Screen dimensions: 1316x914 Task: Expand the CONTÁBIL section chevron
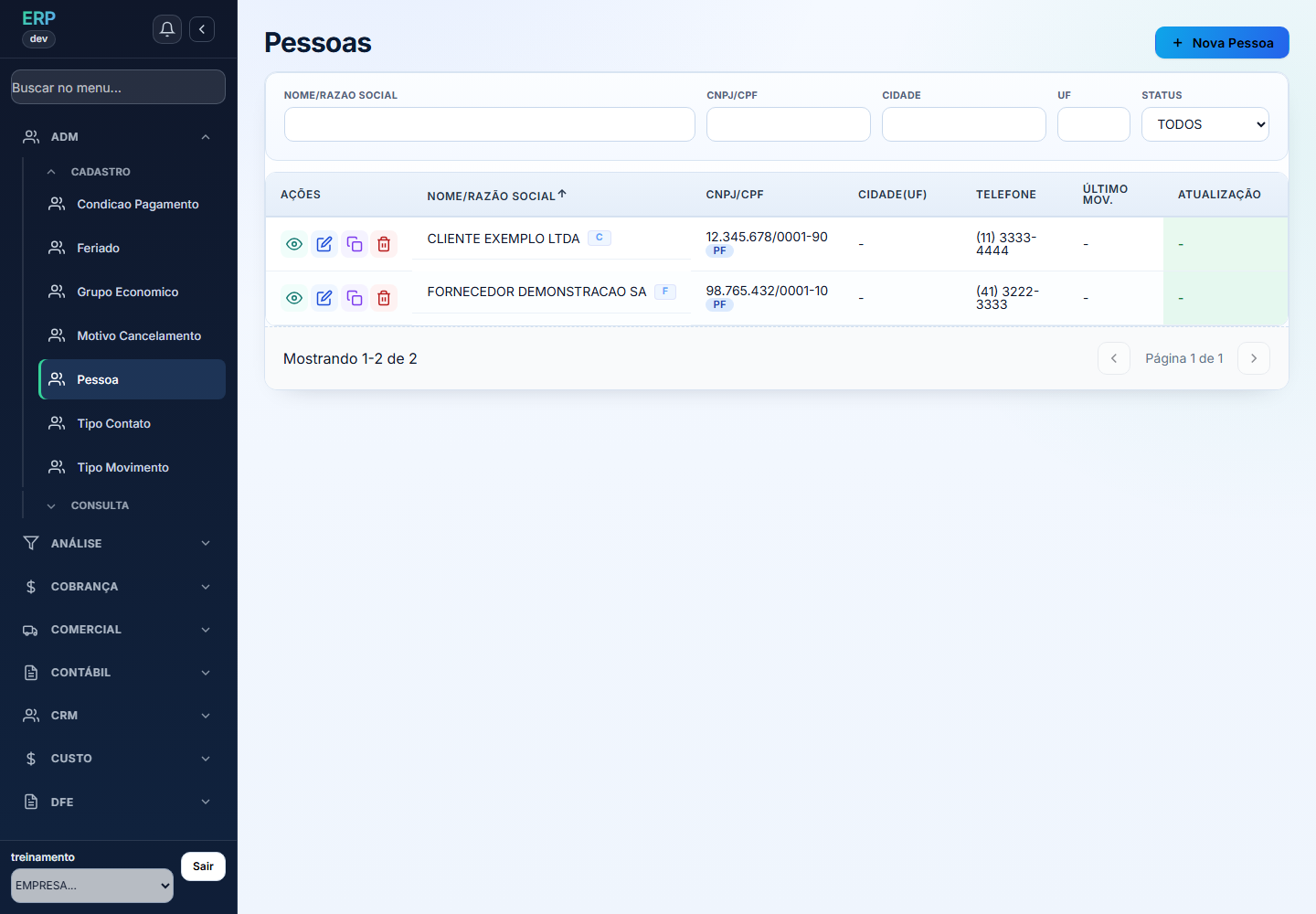click(206, 673)
